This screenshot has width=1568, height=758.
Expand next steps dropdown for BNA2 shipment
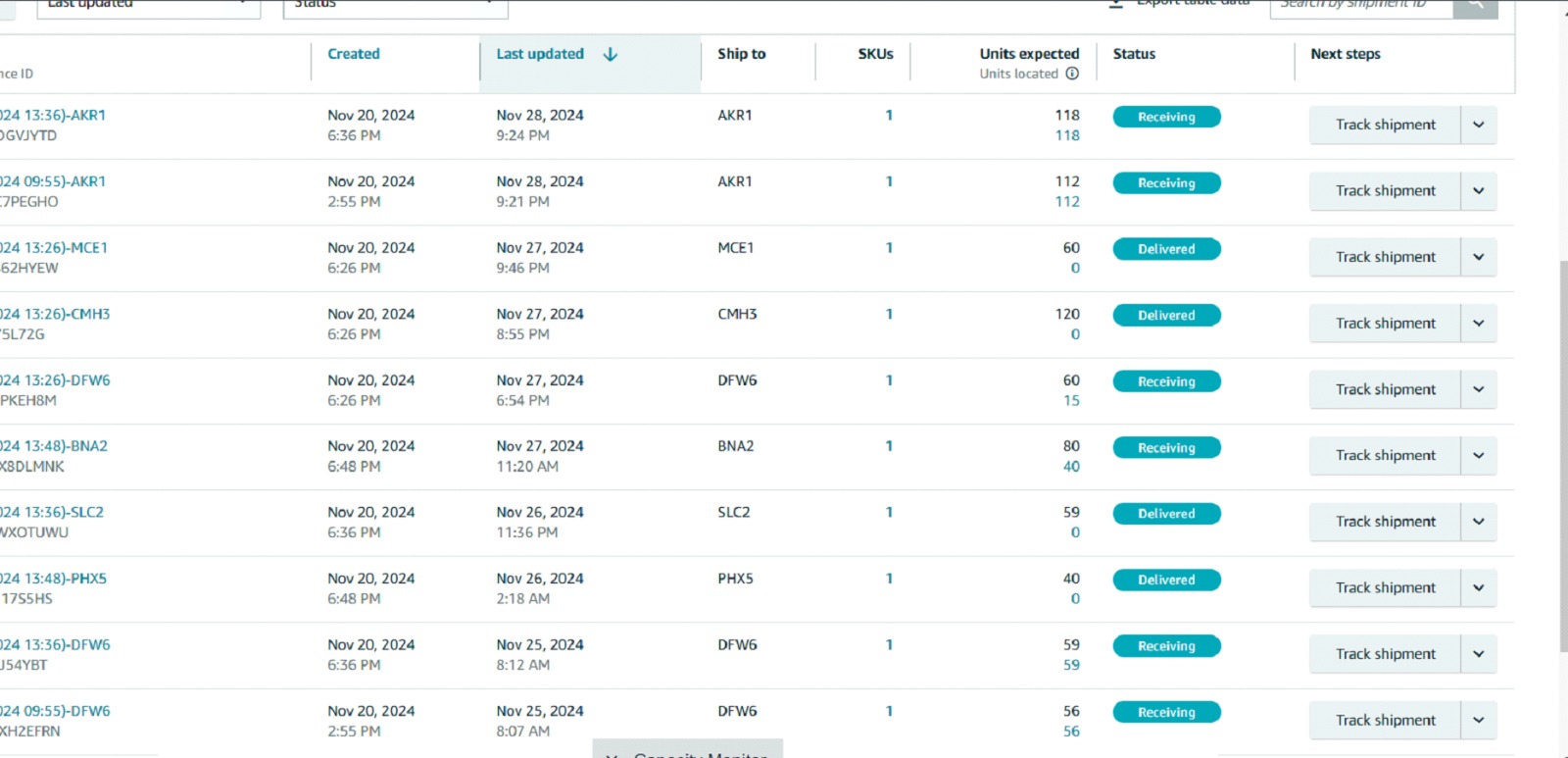pyautogui.click(x=1479, y=456)
